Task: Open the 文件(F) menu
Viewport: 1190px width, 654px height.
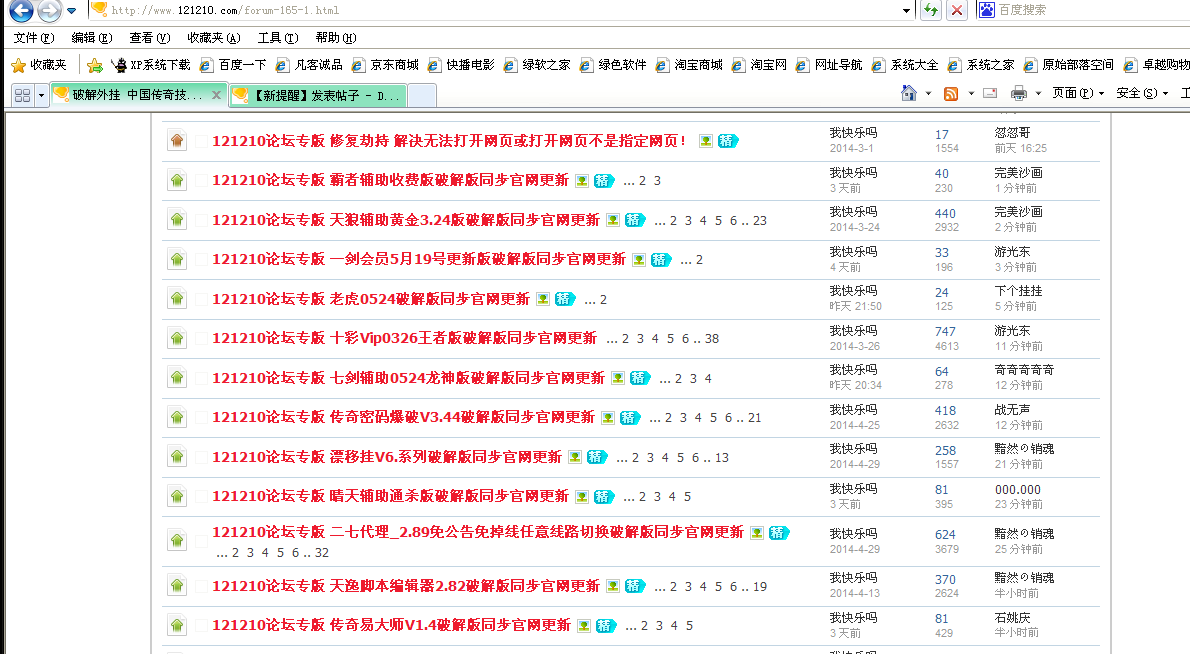Action: pyautogui.click(x=33, y=38)
